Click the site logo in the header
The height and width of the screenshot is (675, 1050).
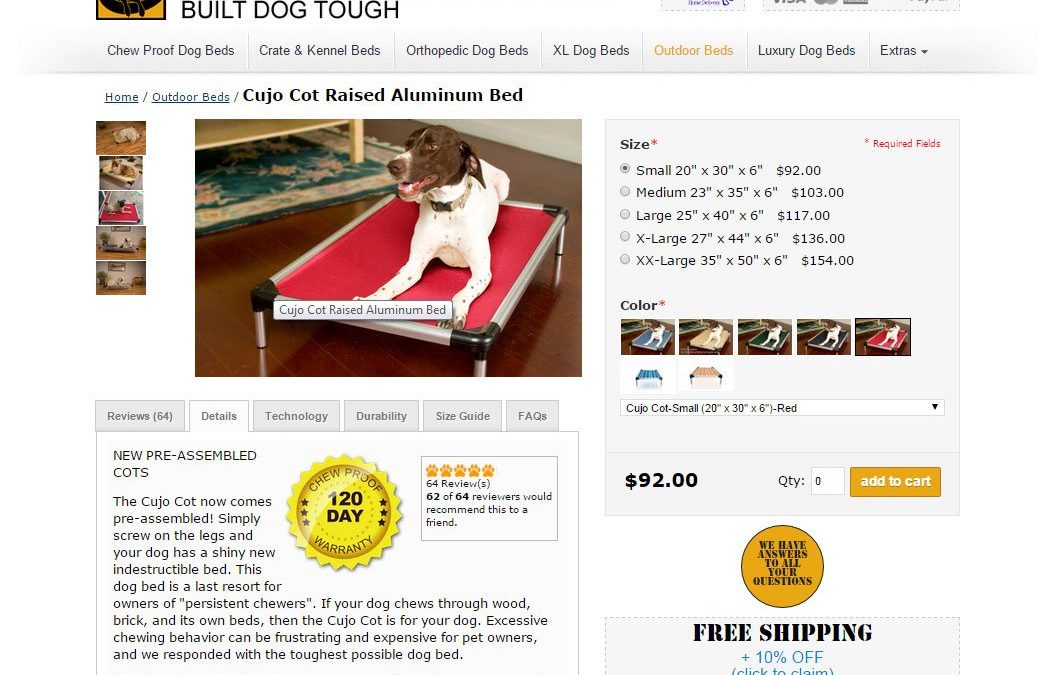pos(131,9)
